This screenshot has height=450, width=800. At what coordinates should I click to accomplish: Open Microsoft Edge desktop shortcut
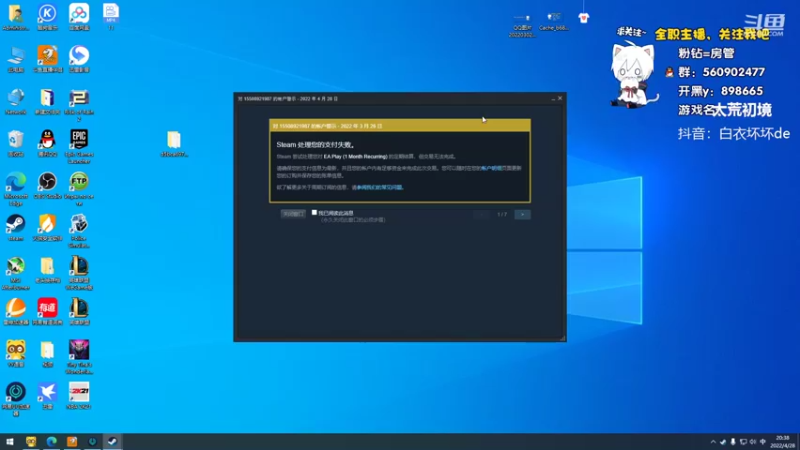[x=16, y=189]
